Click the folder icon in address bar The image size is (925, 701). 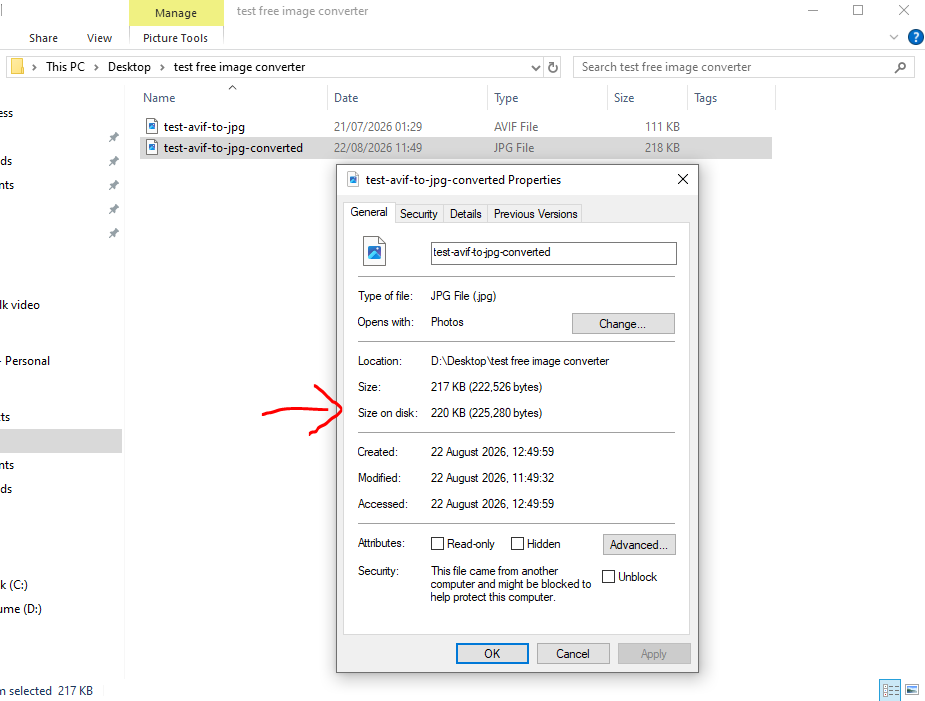coord(18,67)
